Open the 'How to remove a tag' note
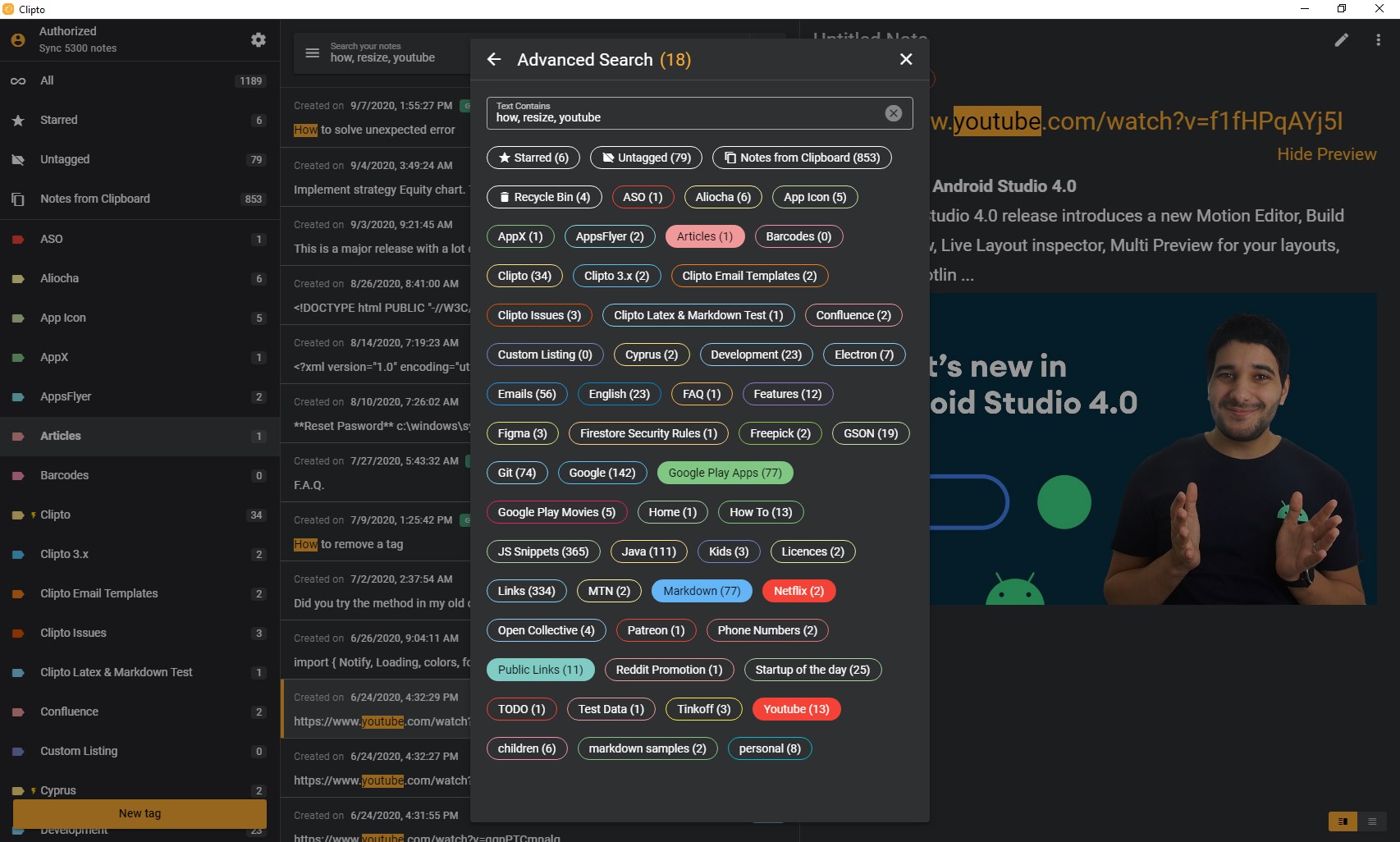Image resolution: width=1400 pixels, height=842 pixels. [x=376, y=532]
